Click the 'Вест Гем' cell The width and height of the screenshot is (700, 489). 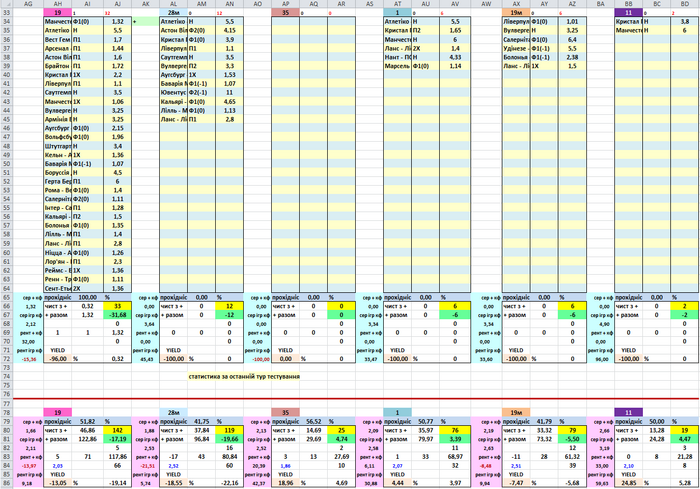click(x=58, y=39)
